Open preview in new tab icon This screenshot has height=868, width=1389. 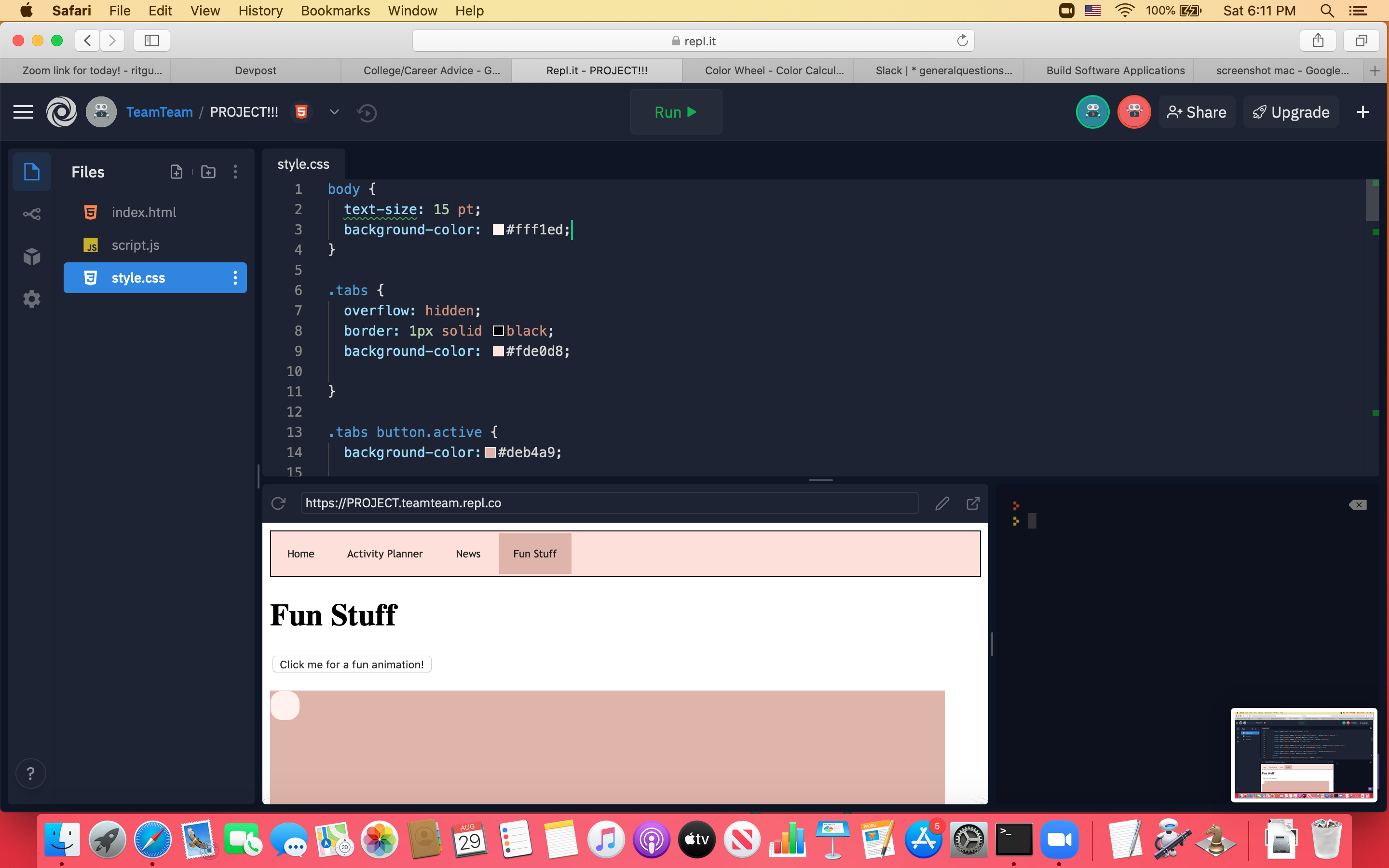click(973, 503)
